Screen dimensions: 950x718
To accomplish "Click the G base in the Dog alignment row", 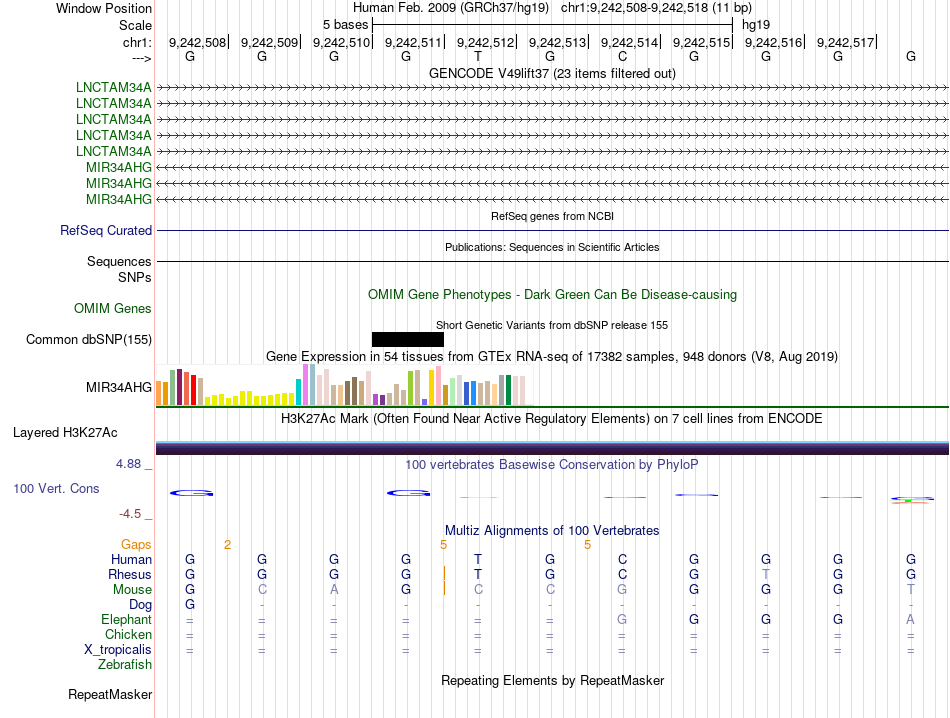I will pyautogui.click(x=190, y=605).
